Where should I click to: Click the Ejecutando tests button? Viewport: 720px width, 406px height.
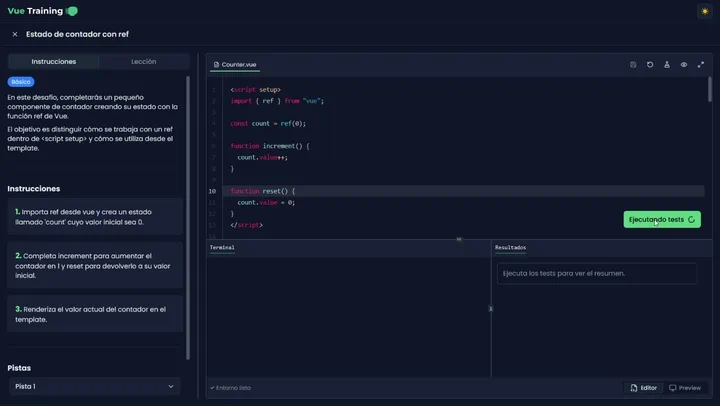pyautogui.click(x=662, y=220)
